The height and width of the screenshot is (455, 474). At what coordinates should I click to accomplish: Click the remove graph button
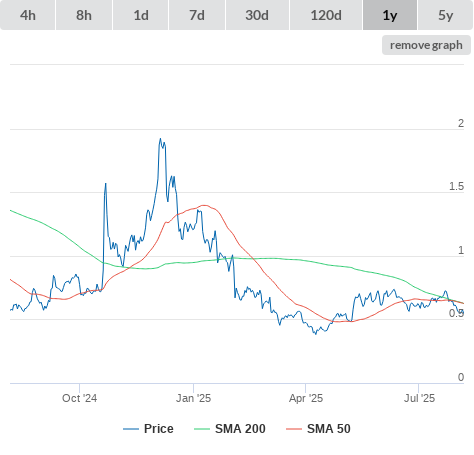[426, 45]
